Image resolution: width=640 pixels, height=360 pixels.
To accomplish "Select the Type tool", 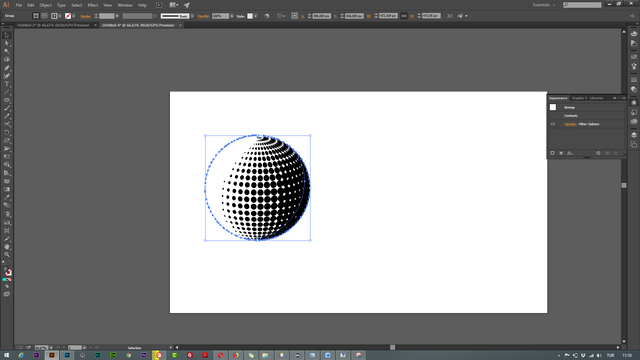I will point(7,84).
